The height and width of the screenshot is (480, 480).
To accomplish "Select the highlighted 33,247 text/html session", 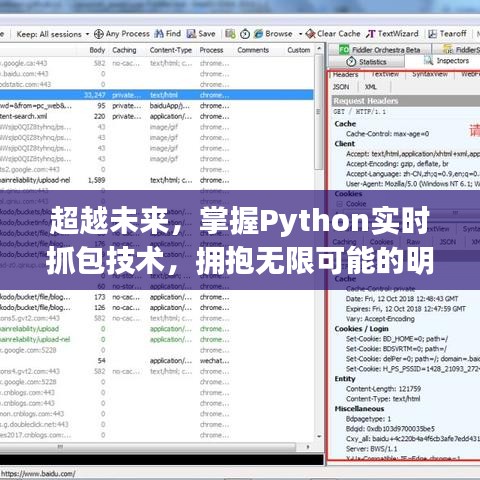I will [x=157, y=95].
